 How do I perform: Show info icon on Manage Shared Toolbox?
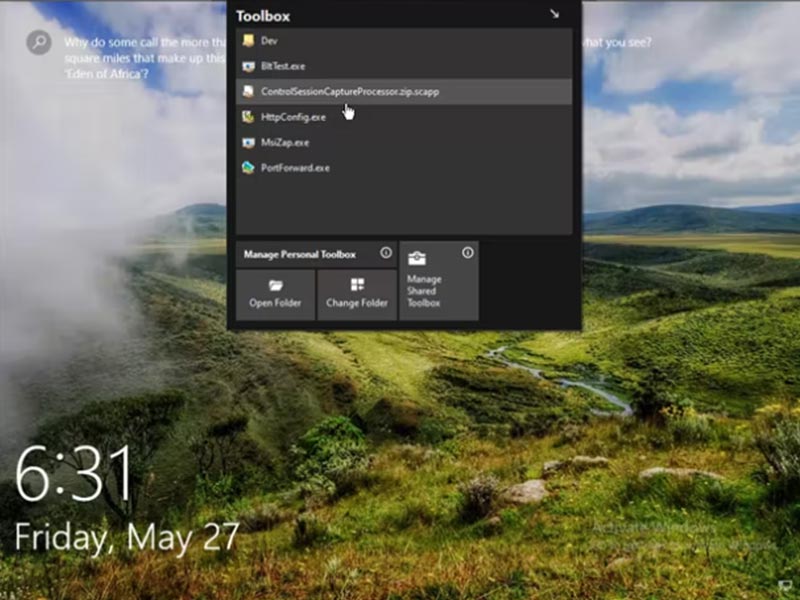pyautogui.click(x=467, y=253)
